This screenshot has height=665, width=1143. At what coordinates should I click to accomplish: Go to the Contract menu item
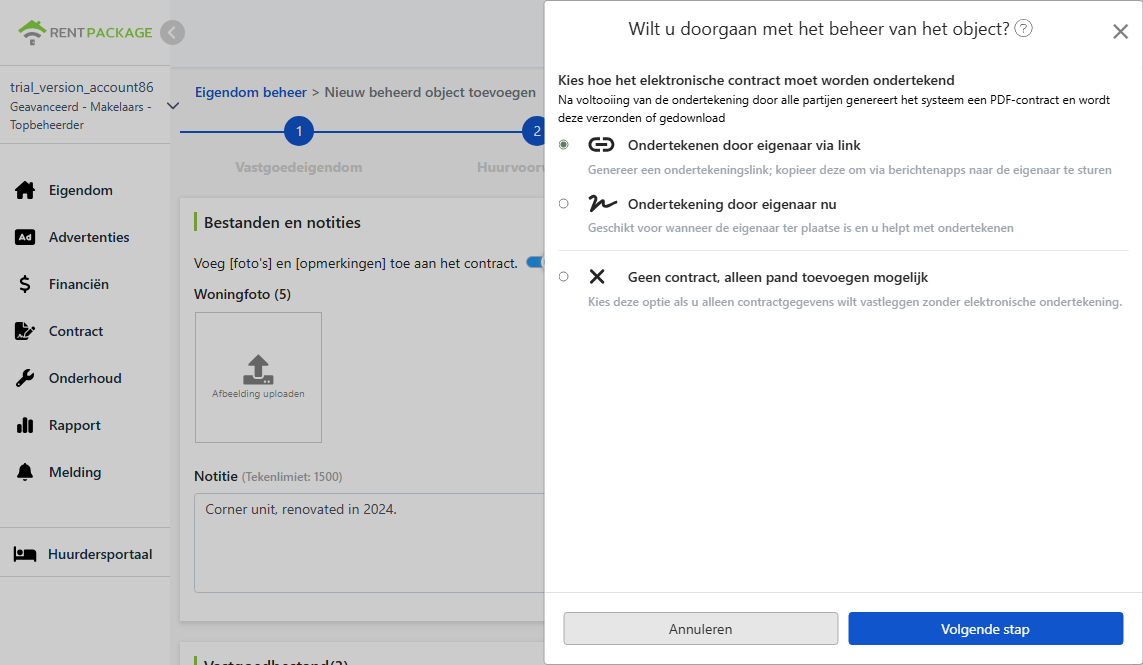(x=76, y=331)
